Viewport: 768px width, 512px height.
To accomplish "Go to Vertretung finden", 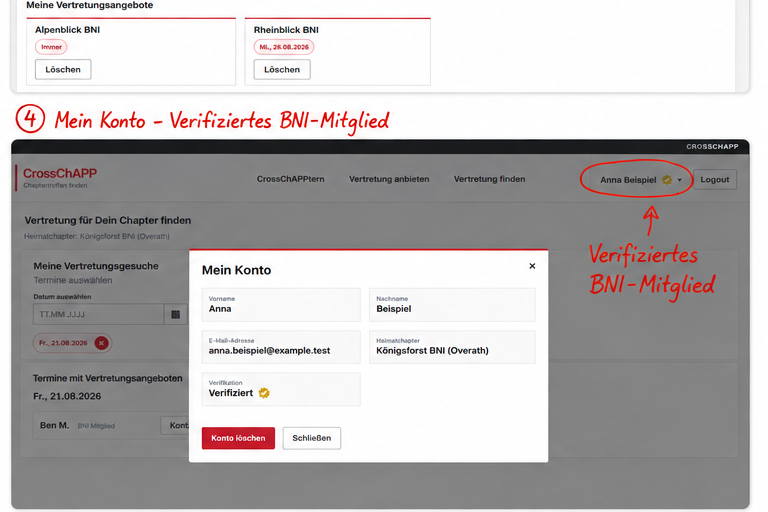I will coord(489,179).
